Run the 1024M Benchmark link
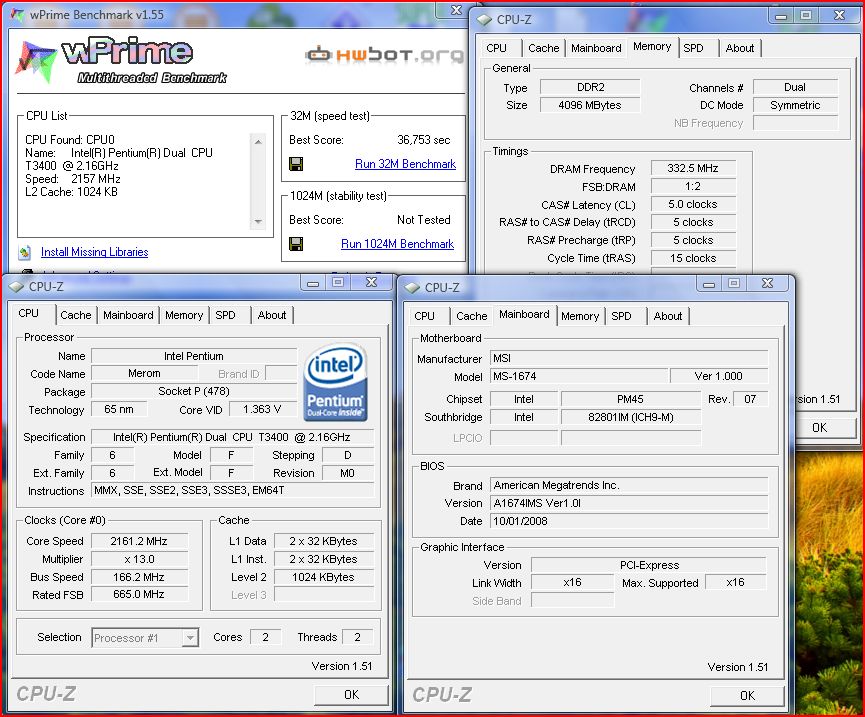This screenshot has height=717, width=865. (397, 244)
